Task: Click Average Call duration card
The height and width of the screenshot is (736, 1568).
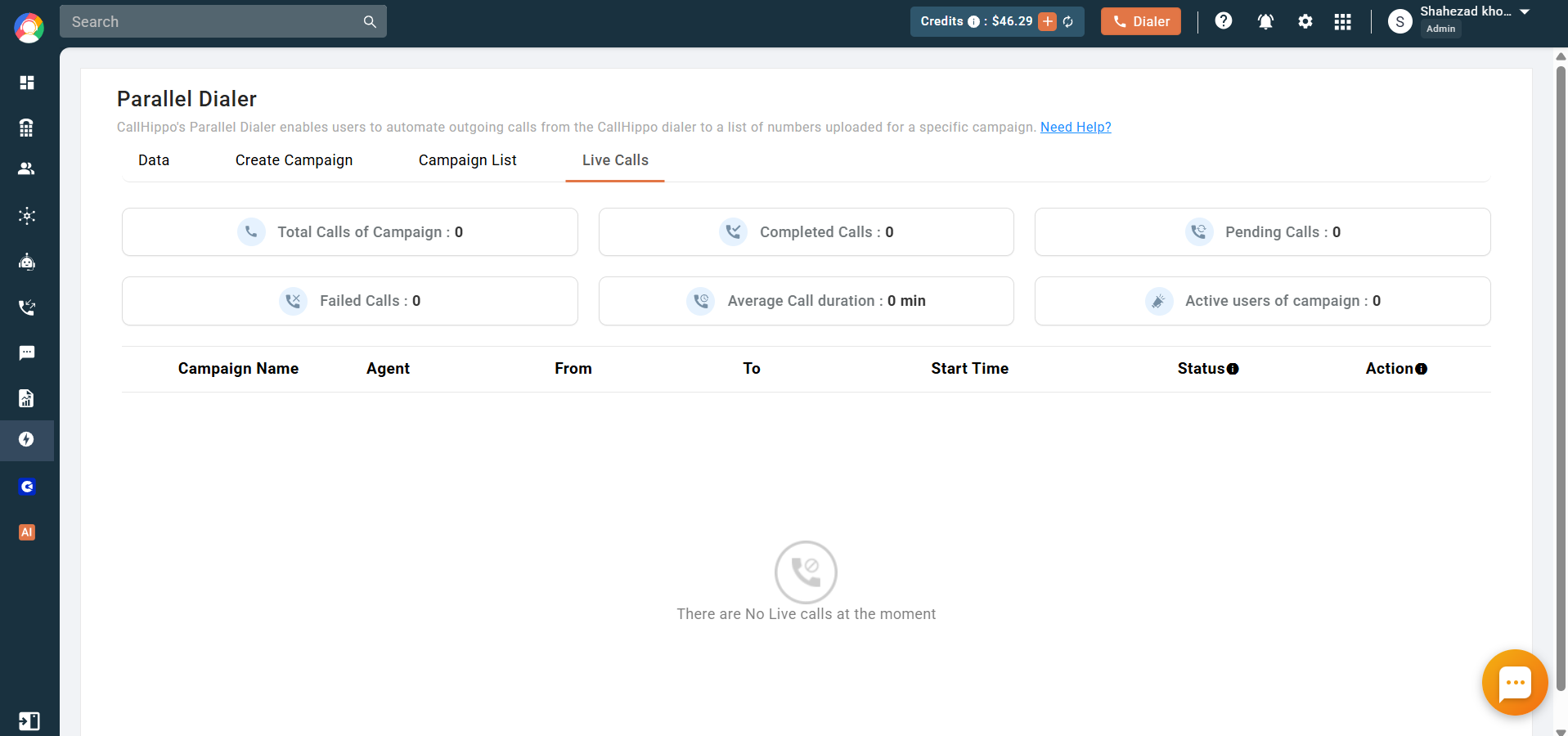Action: [x=806, y=301]
